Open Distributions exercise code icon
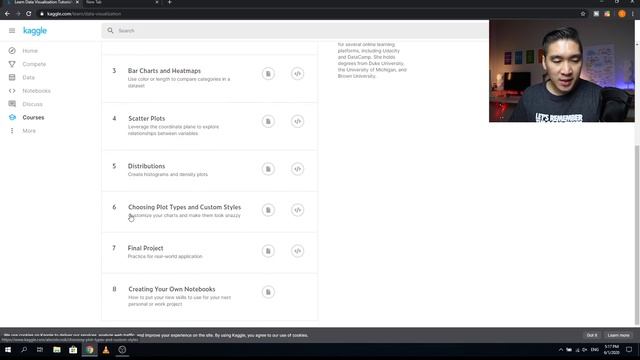This screenshot has width=640, height=360. pyautogui.click(x=297, y=169)
